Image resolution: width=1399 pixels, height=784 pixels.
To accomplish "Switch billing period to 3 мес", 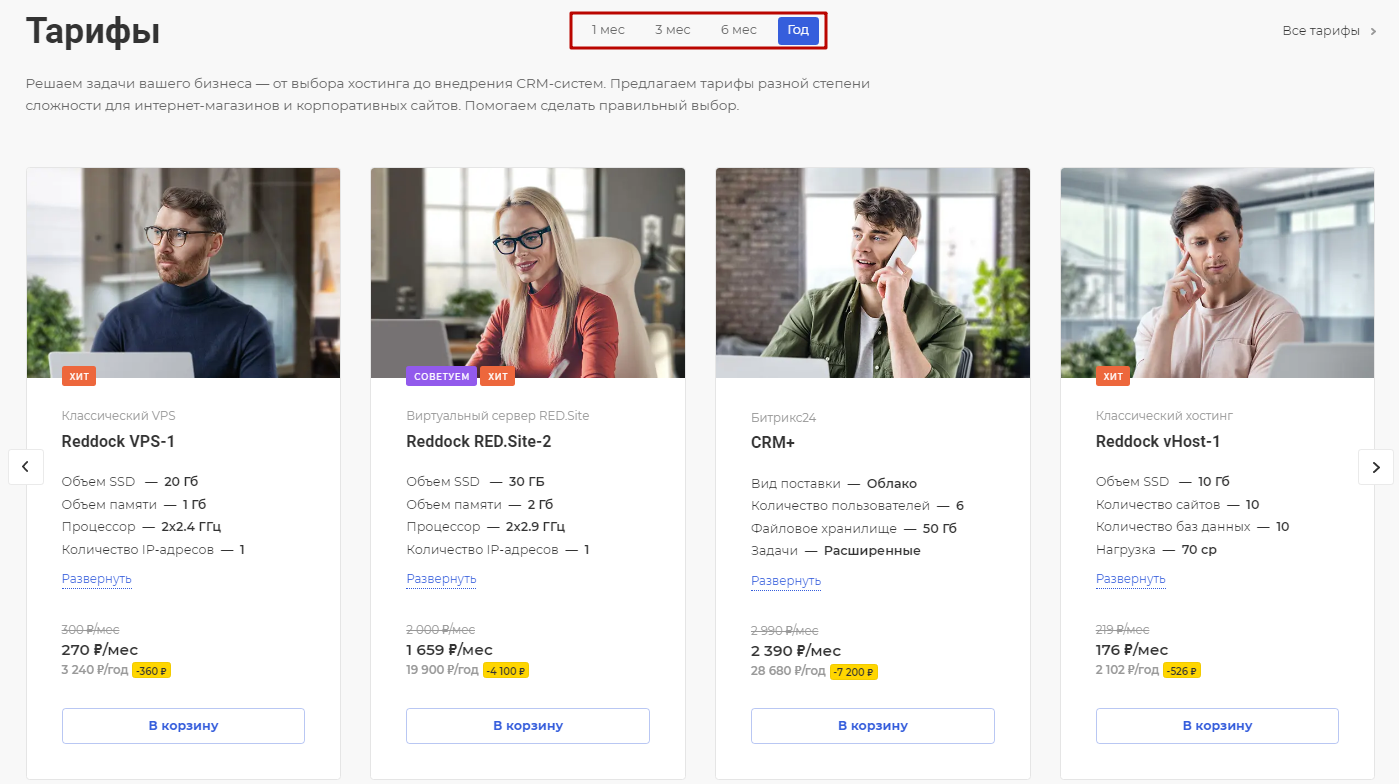I will pyautogui.click(x=673, y=30).
